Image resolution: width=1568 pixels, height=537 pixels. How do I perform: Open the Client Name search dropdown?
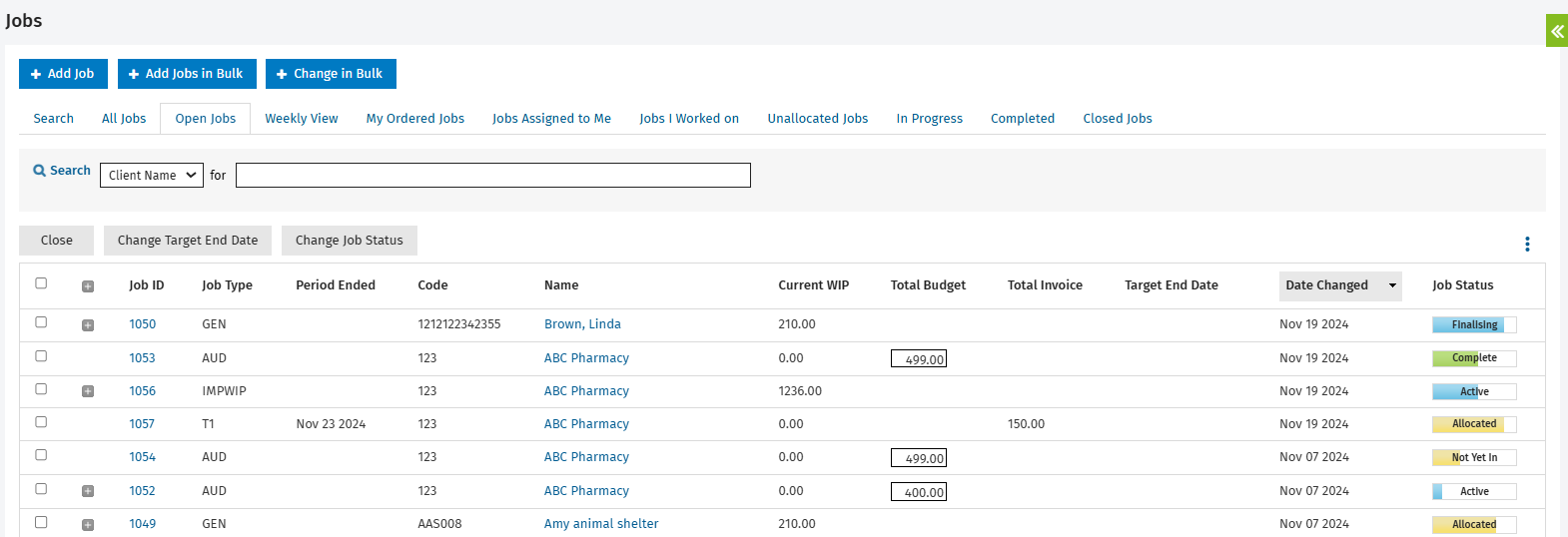point(152,175)
